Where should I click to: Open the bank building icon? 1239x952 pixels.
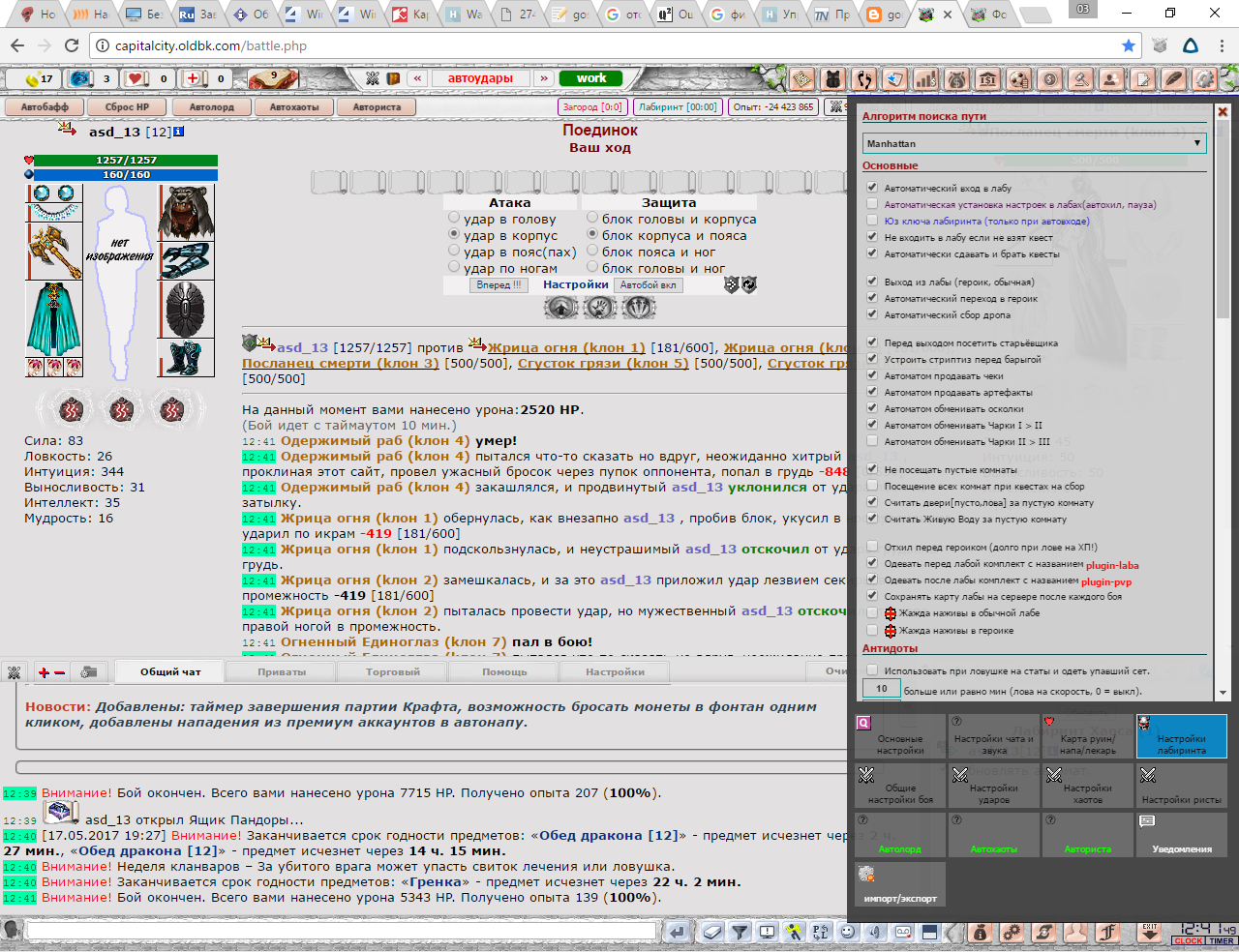coord(987,79)
